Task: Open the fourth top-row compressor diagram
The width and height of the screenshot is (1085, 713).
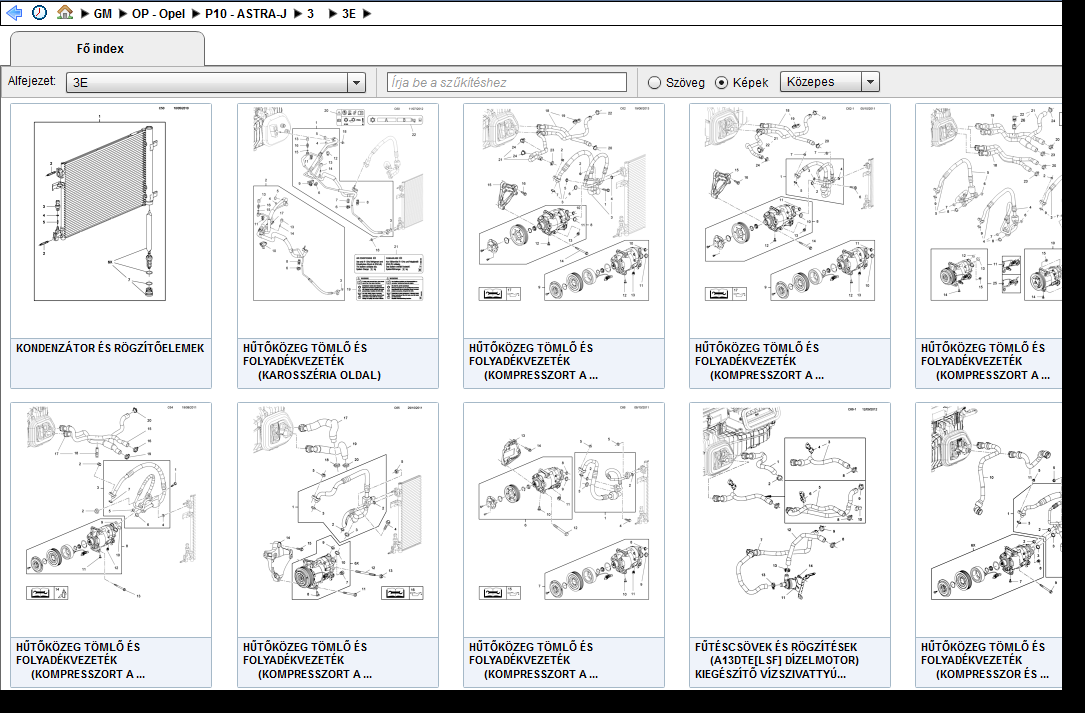Action: point(790,222)
